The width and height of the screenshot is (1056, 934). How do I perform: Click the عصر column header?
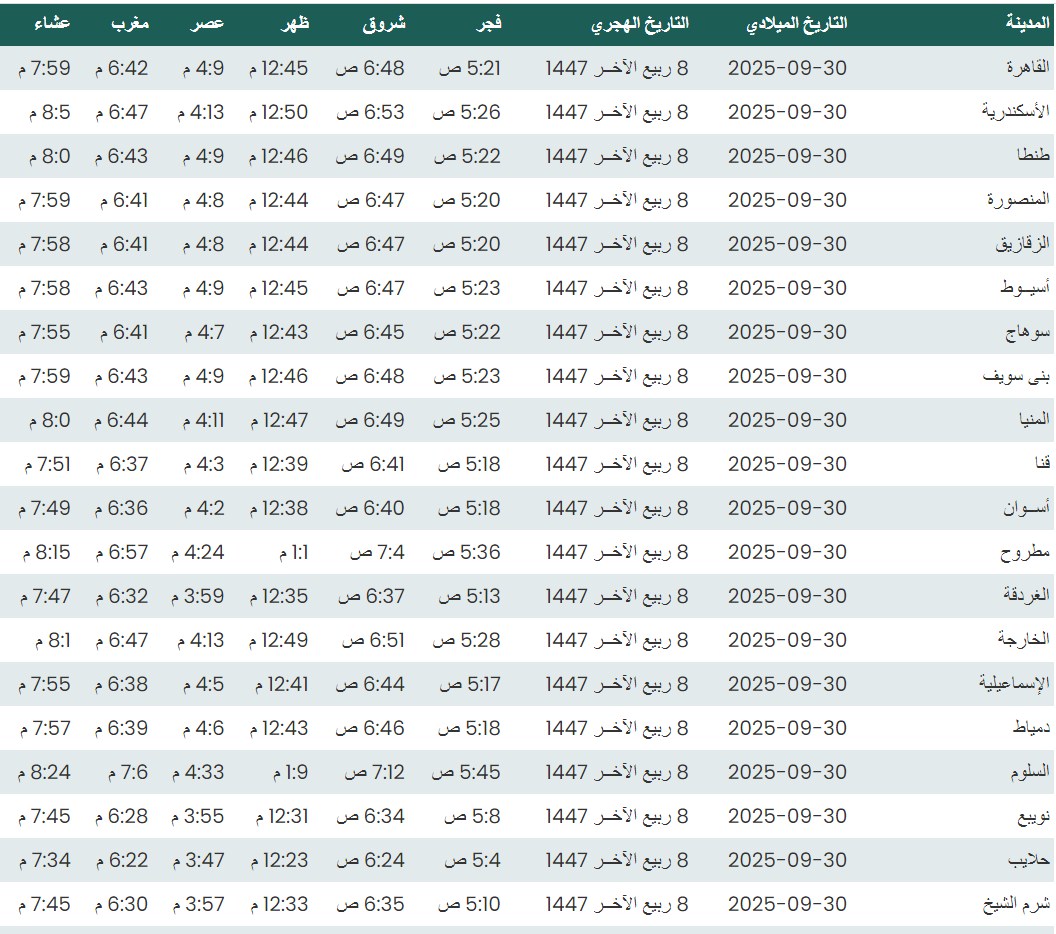(209, 23)
